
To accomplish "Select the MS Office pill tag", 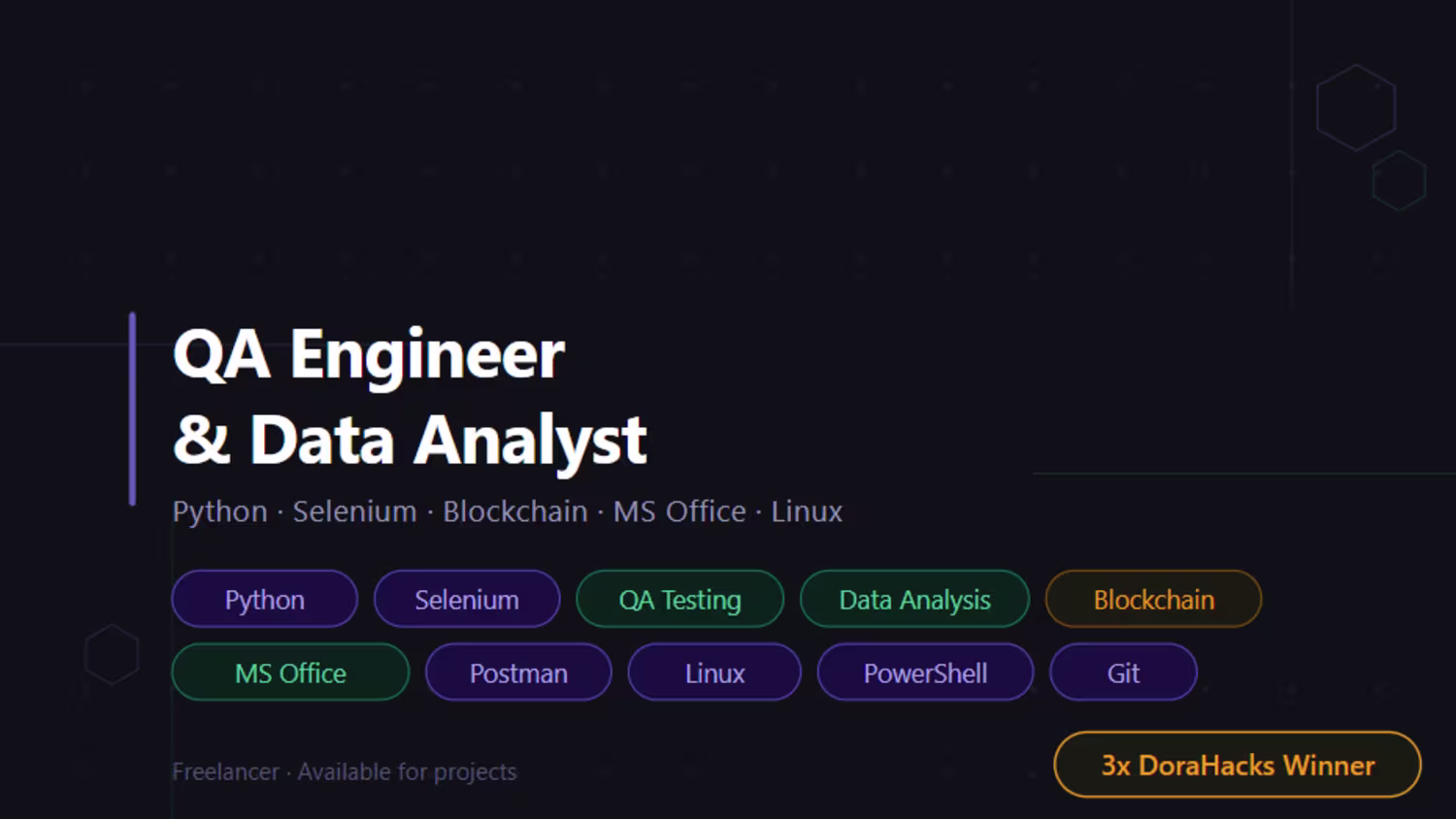I will click(290, 672).
